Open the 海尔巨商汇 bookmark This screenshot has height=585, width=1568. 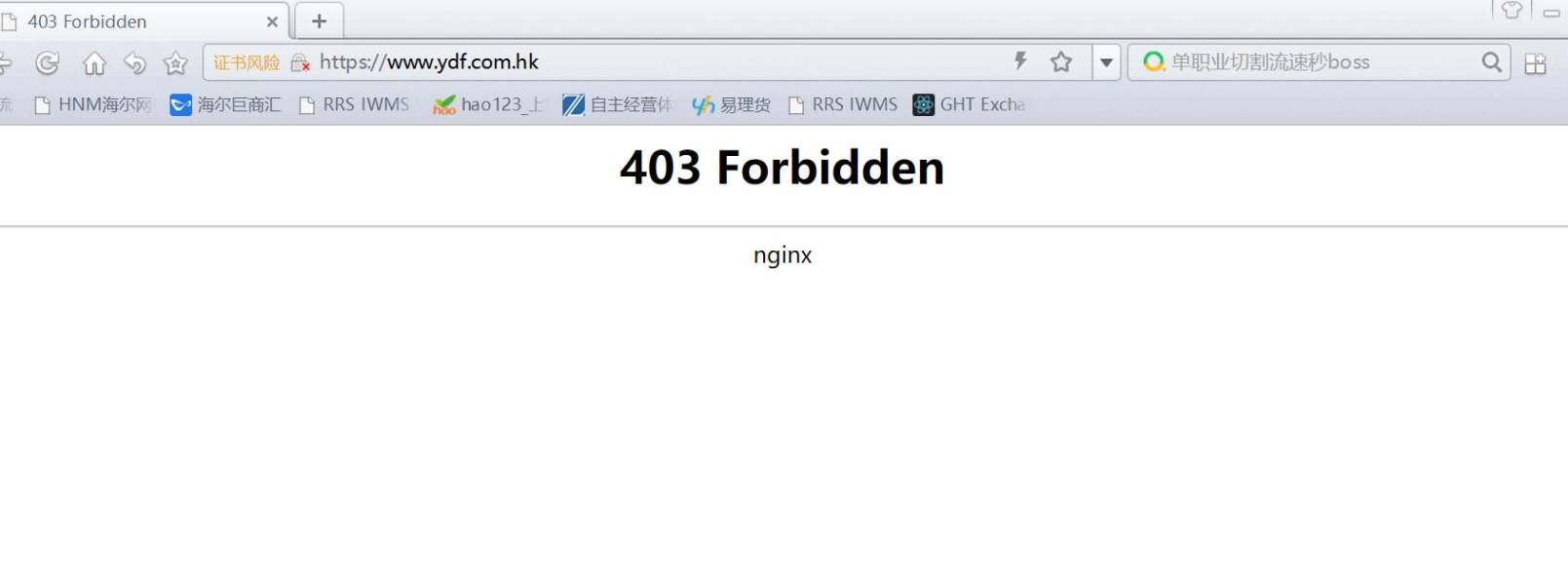tap(225, 104)
